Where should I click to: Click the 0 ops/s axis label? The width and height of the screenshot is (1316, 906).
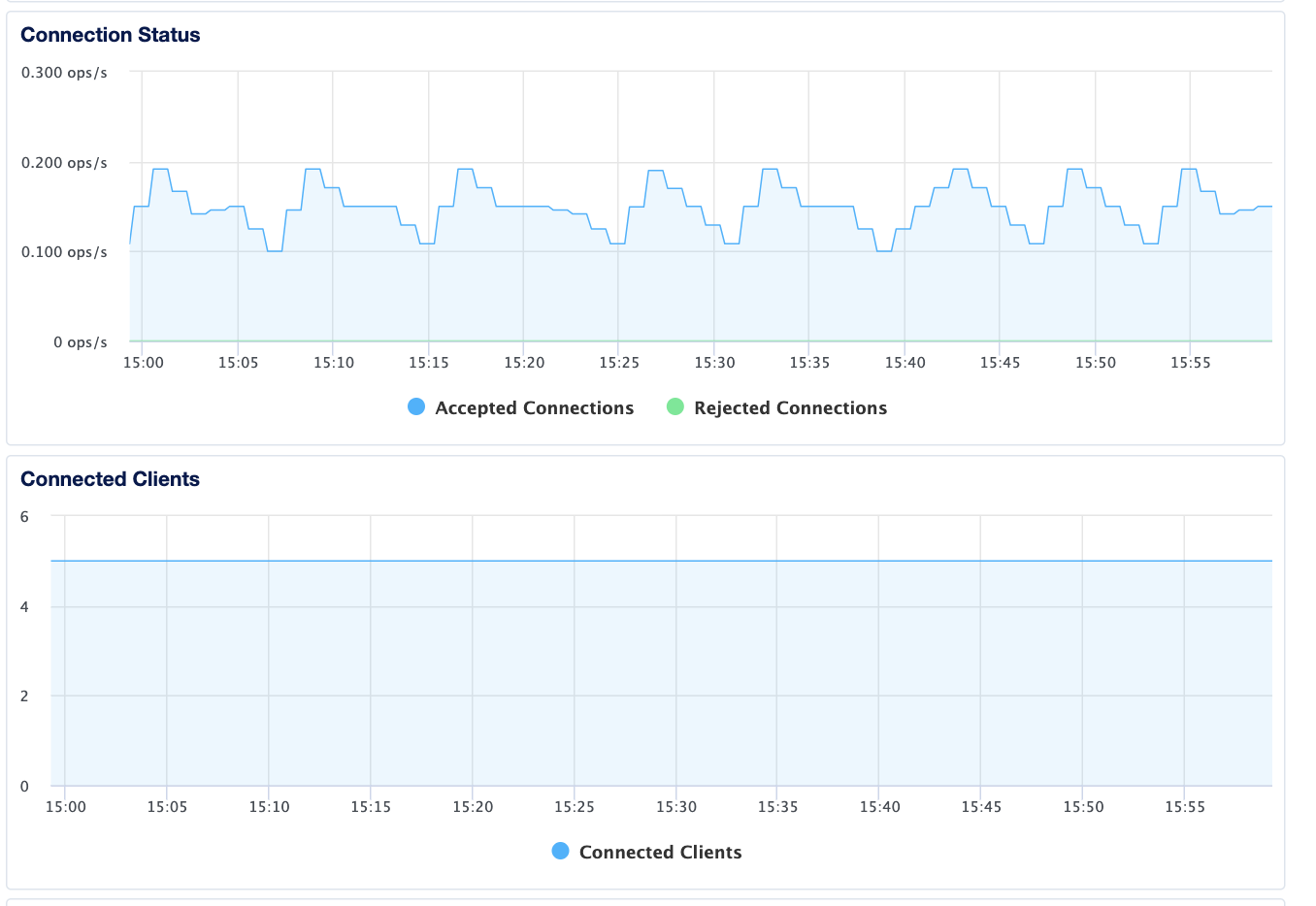pyautogui.click(x=81, y=342)
